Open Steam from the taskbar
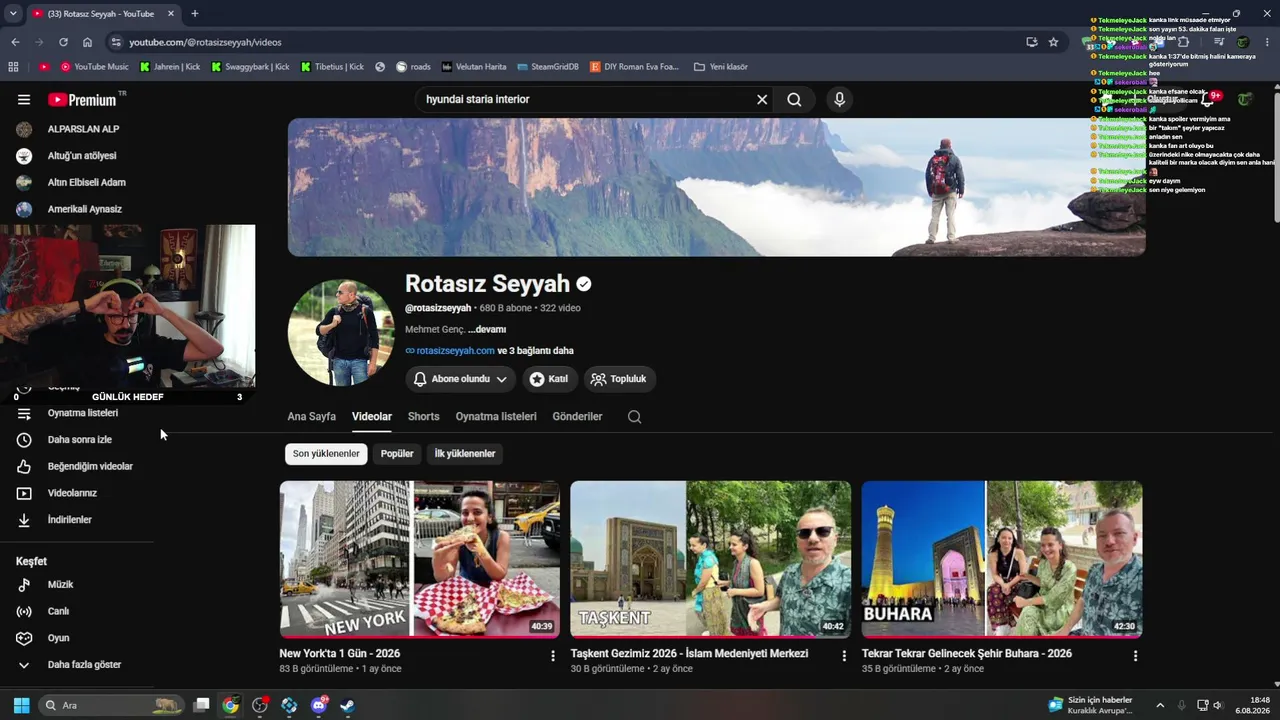Image resolution: width=1280 pixels, height=720 pixels. (x=347, y=705)
